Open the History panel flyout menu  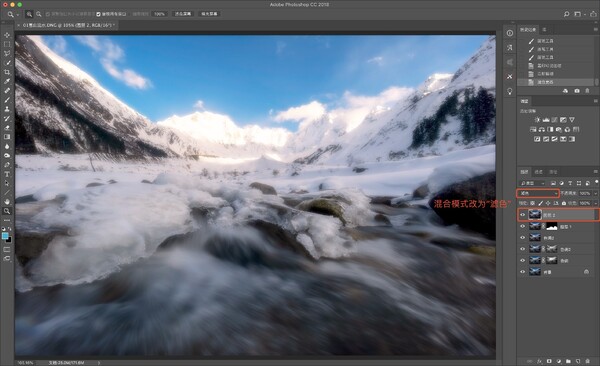click(x=595, y=29)
